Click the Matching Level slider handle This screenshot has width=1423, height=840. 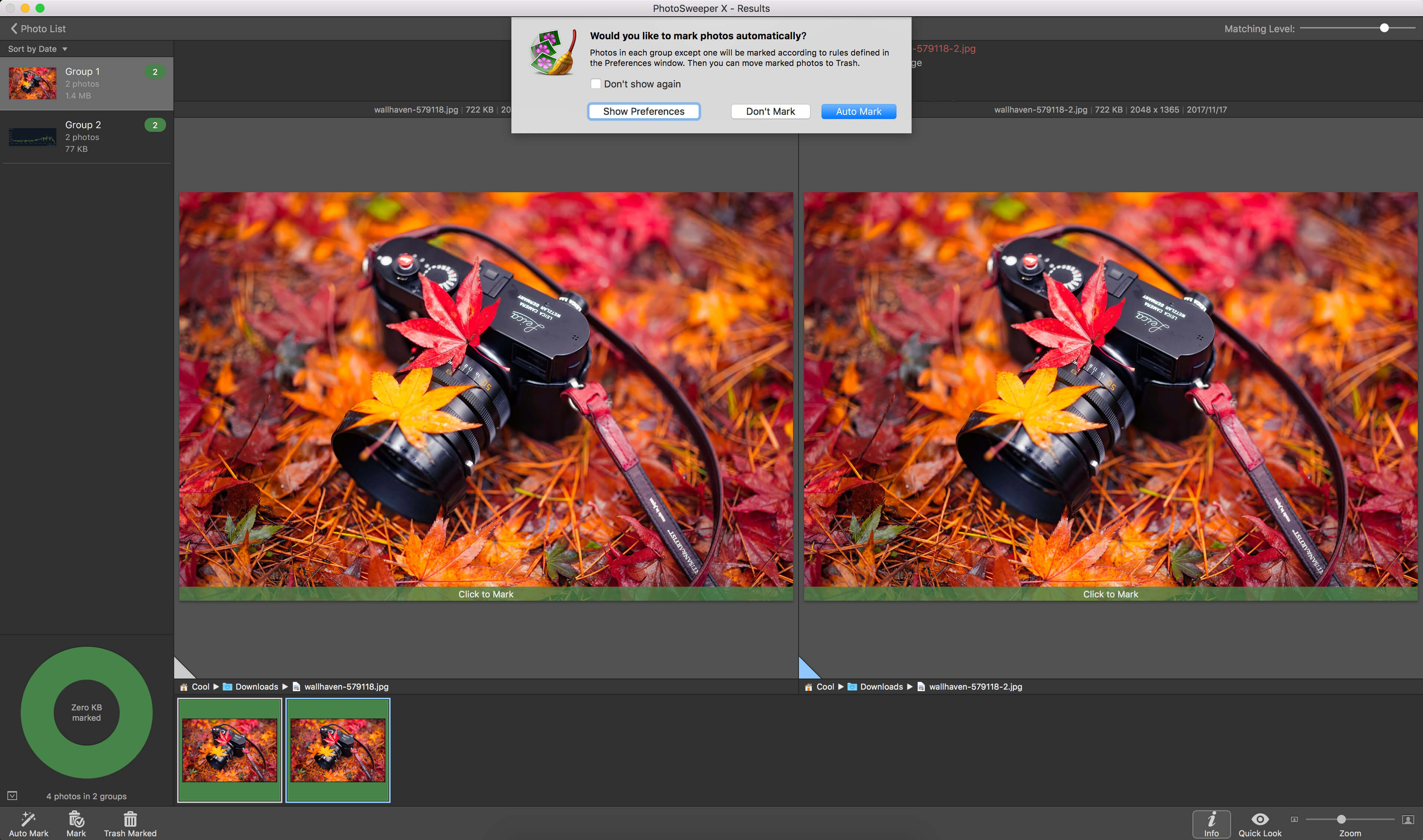(1384, 28)
